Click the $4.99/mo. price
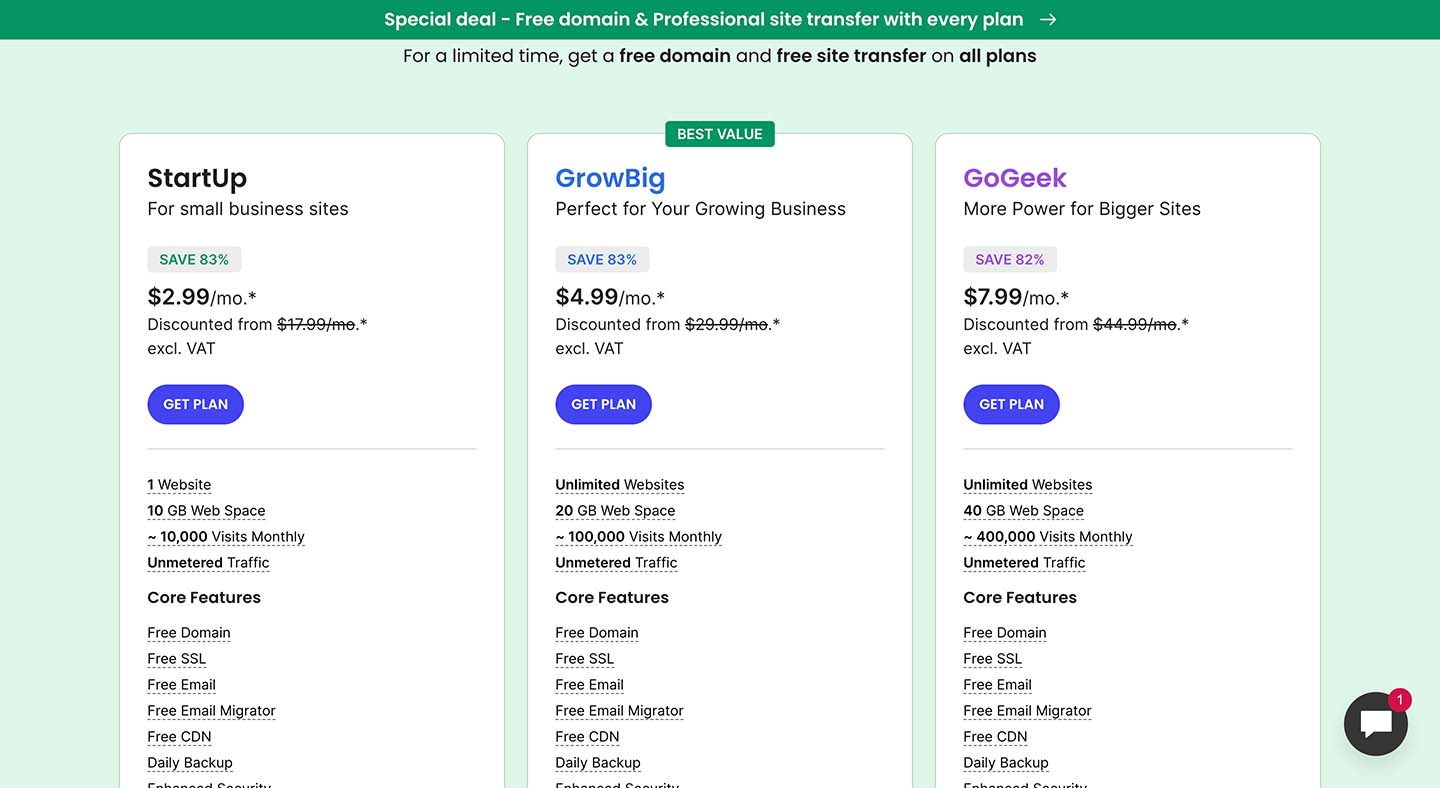Screen dimensions: 1440x788 610,297
